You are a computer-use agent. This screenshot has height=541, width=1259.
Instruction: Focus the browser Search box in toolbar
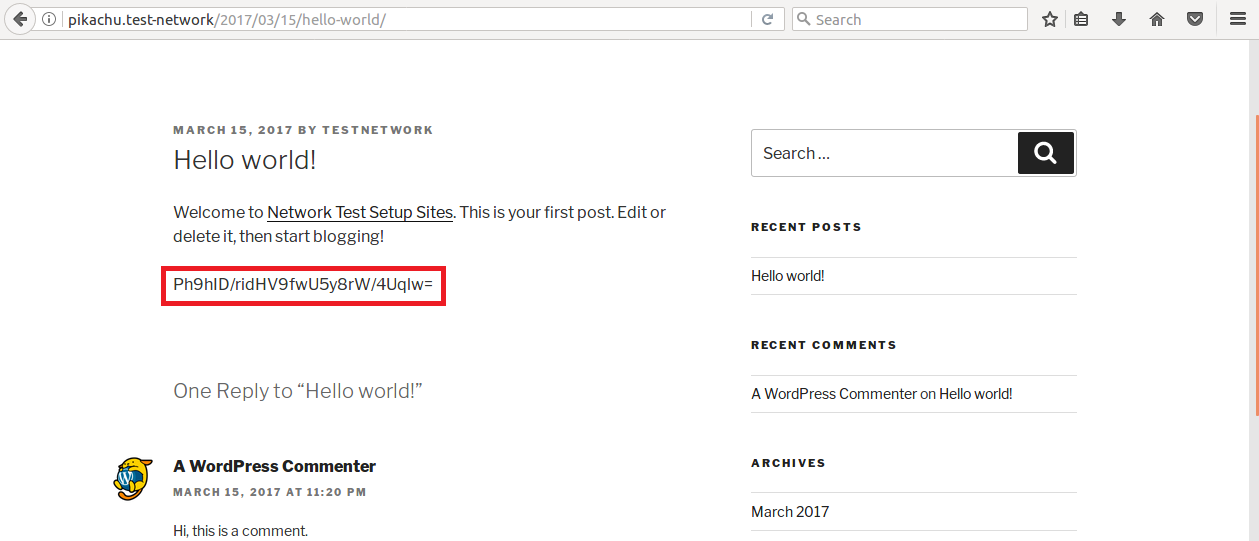tap(909, 19)
